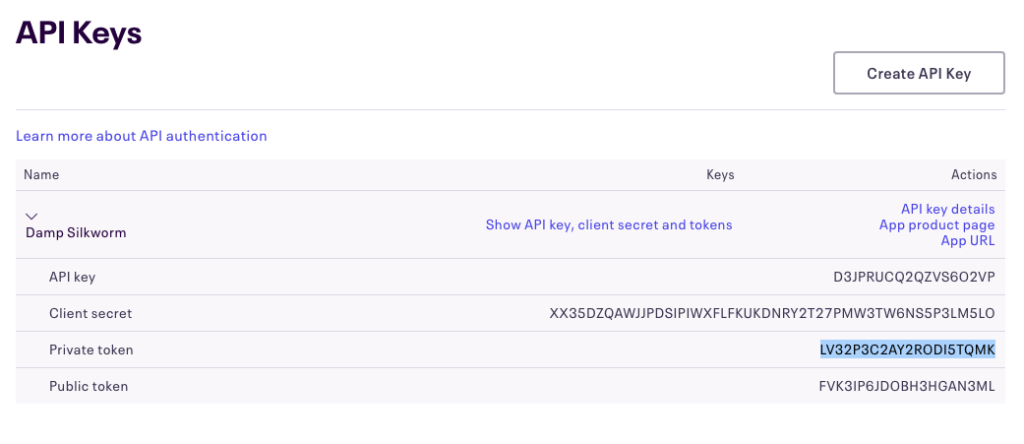Click the API key value D3JPRUCQ2QZVS6O2VP
The width and height of the screenshot is (1024, 444).
click(x=914, y=277)
